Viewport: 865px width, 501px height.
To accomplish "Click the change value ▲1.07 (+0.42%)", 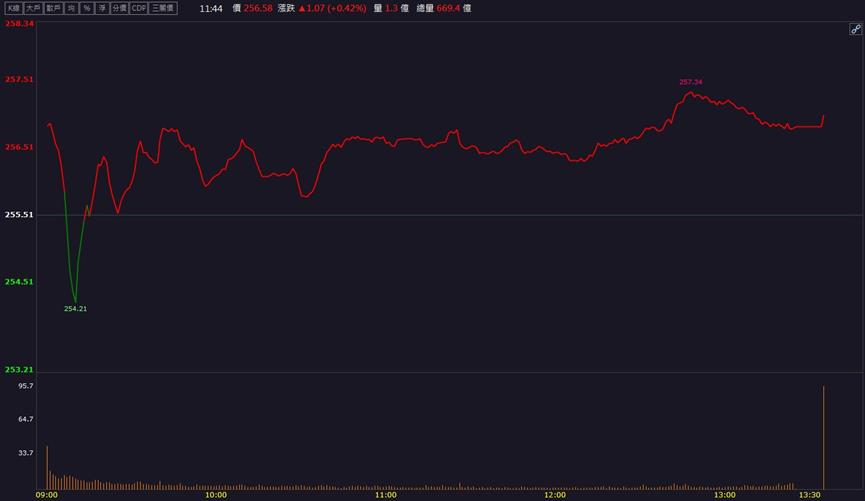I will click(332, 8).
